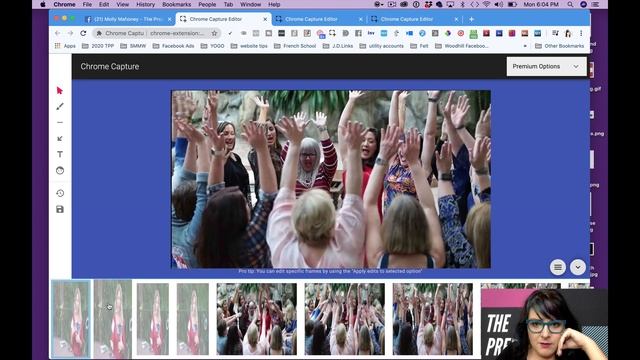This screenshot has width=640, height=360.
Task: Open the utility accounts bookmark folder
Action: tap(382, 46)
